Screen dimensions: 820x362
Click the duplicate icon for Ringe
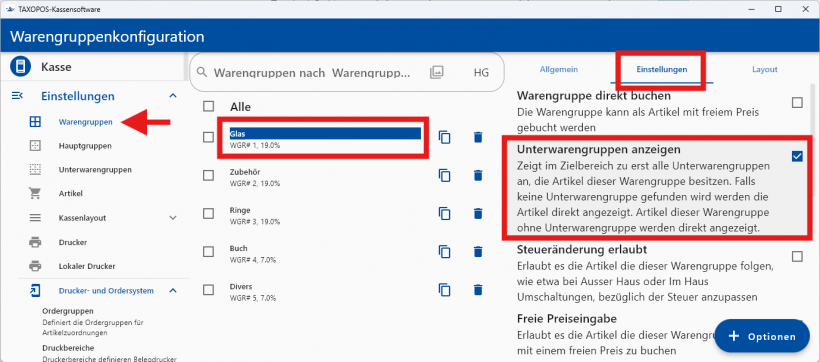[445, 213]
